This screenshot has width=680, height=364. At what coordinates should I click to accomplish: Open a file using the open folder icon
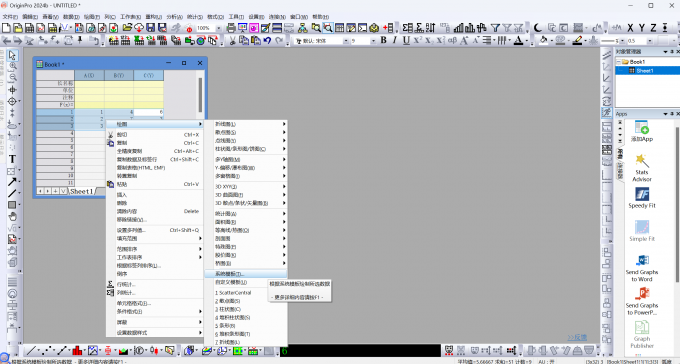[127, 28]
